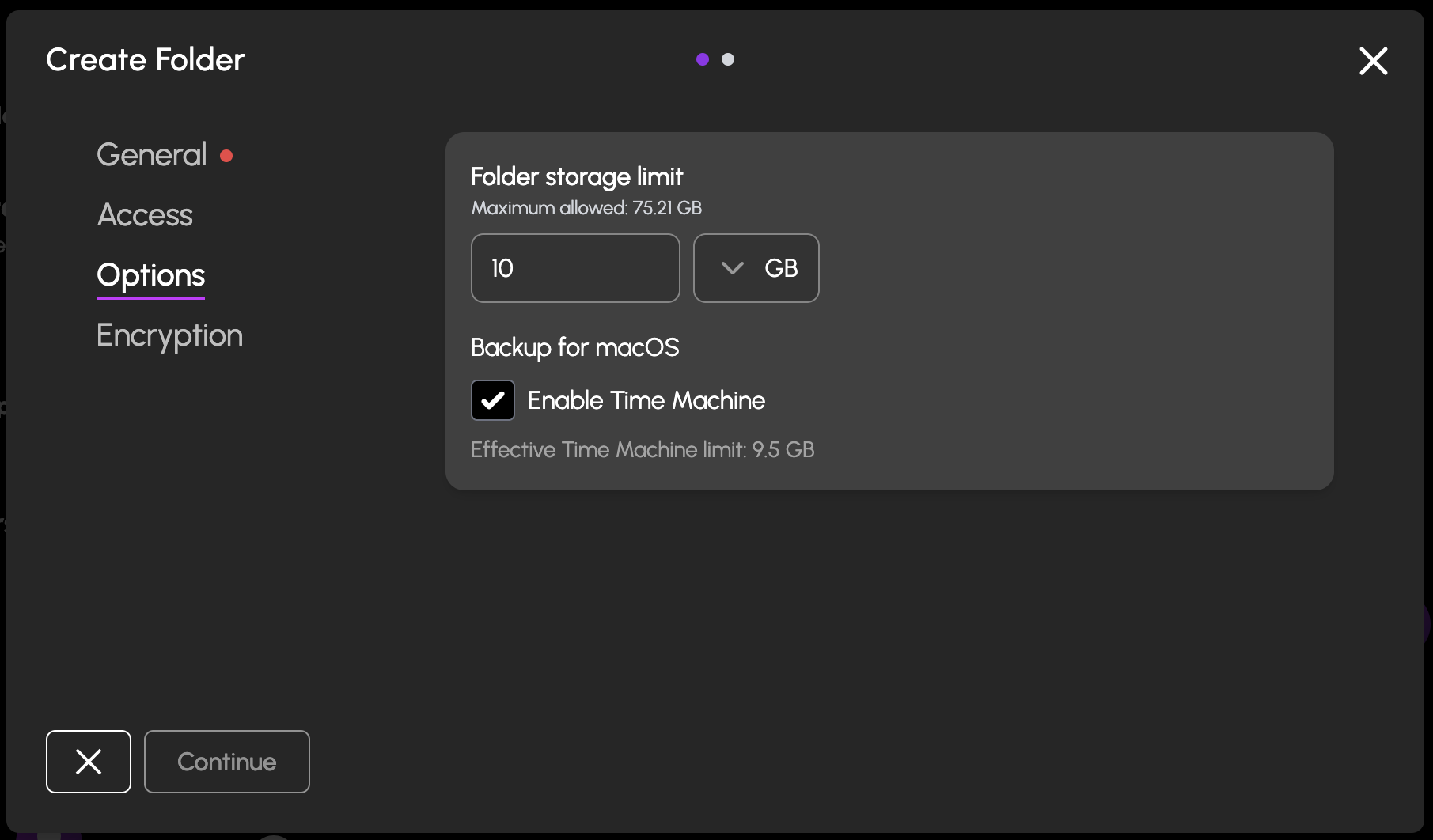Select the purple first-step progress dot
1433x840 pixels.
click(x=701, y=59)
